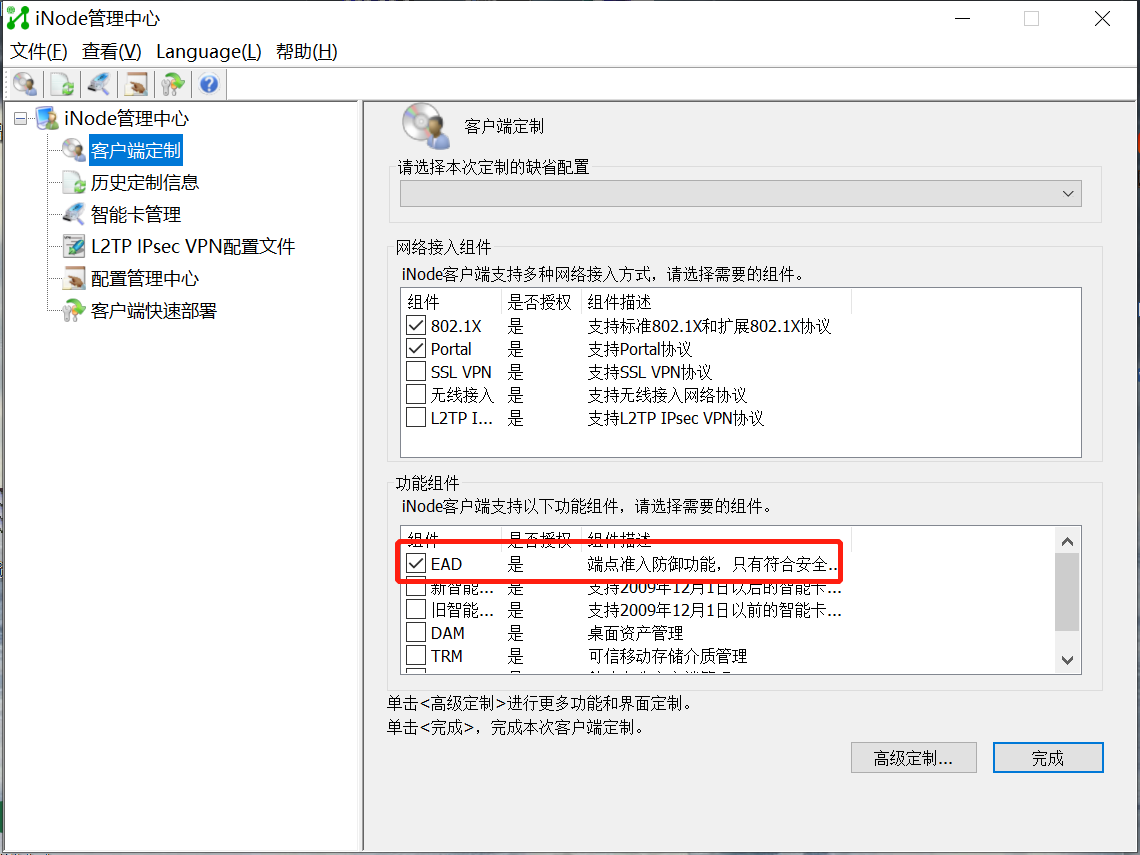Uncheck the 802.1X component checkbox

[416, 325]
